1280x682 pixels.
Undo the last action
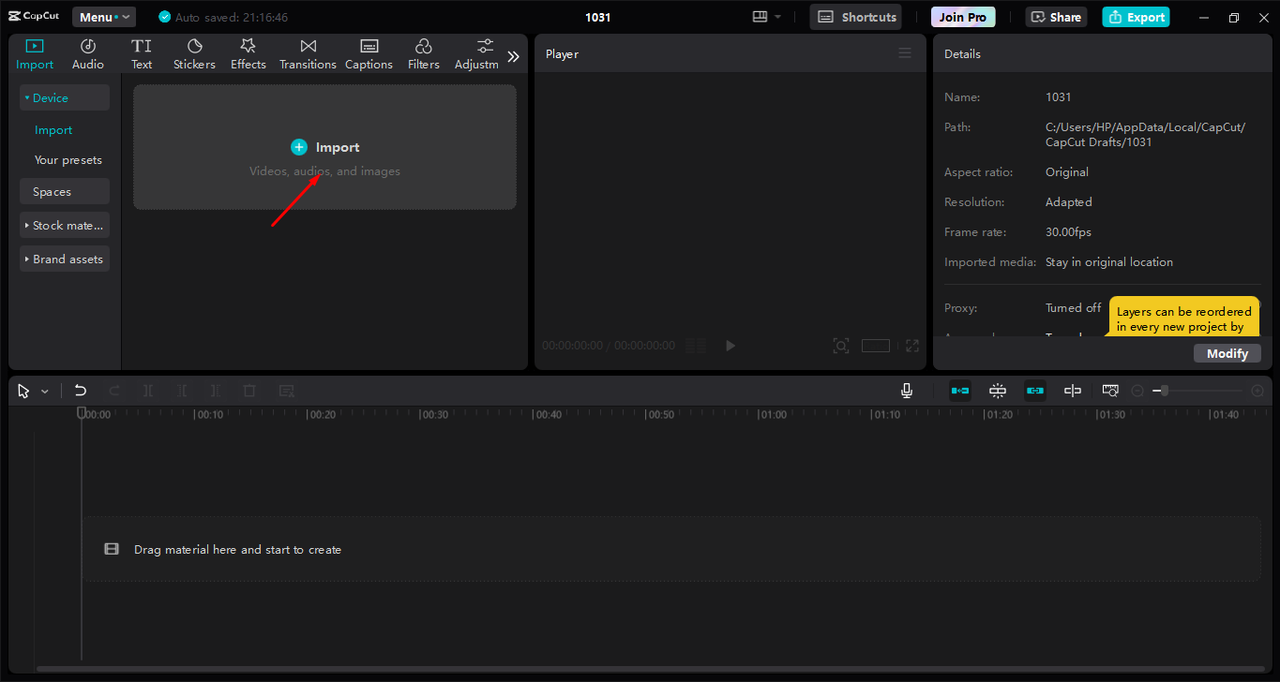coord(81,391)
